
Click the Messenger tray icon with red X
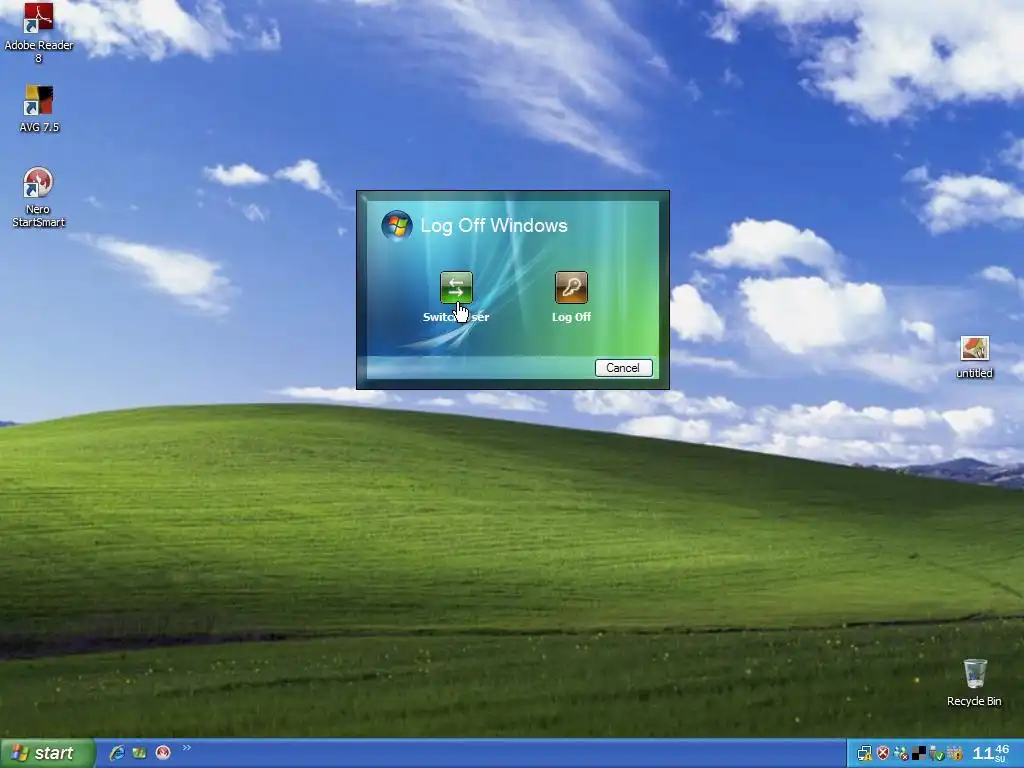[902, 754]
